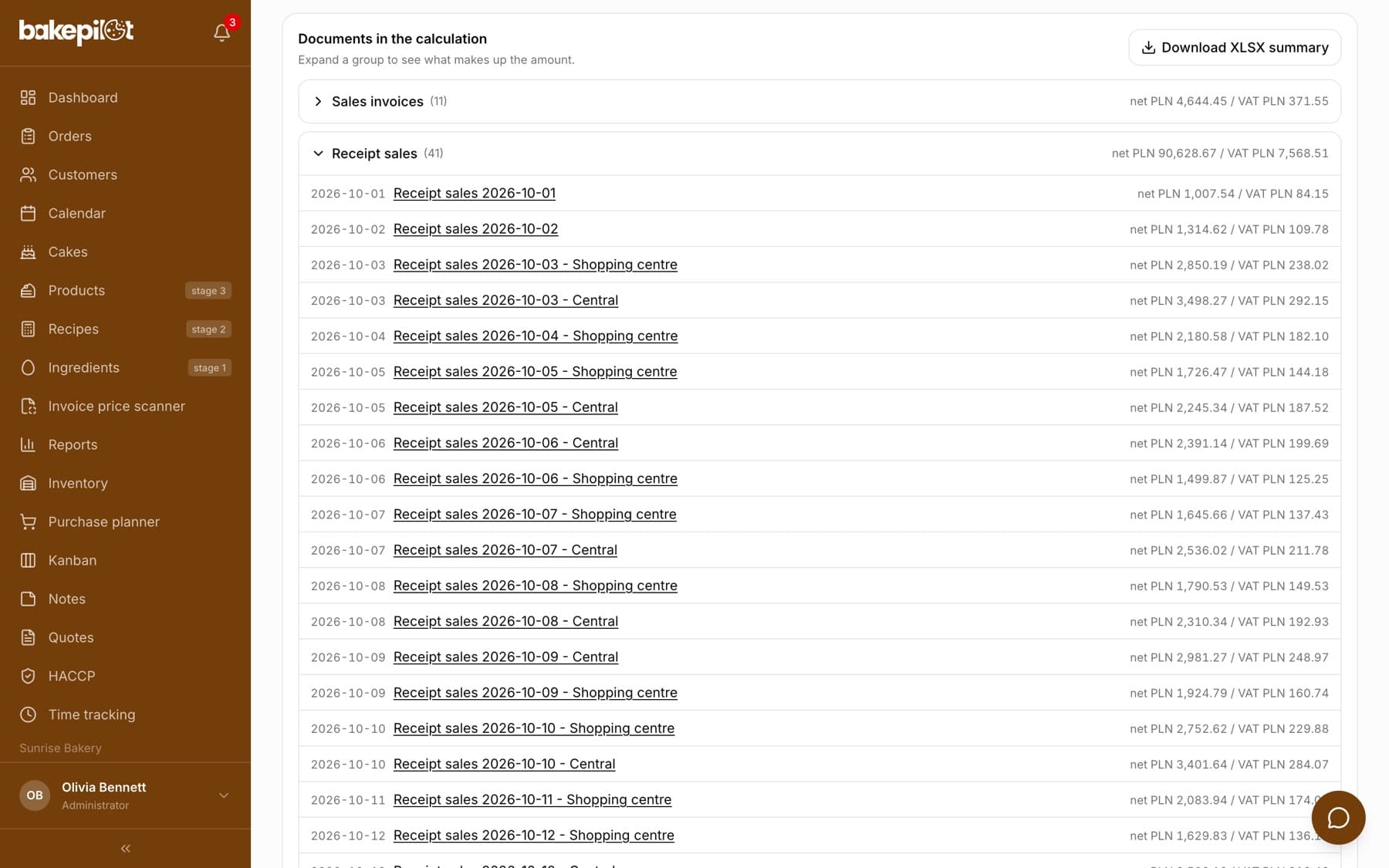Click the OB avatar circle

coord(35,795)
